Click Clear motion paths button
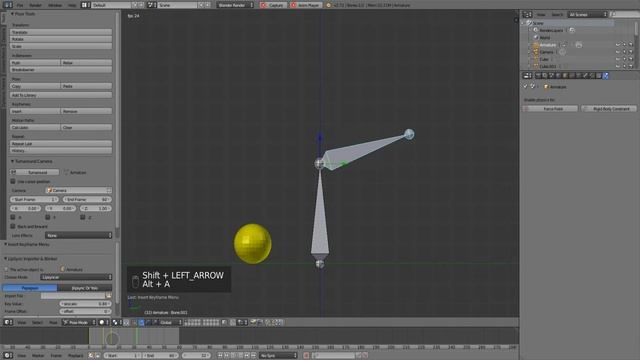 click(87, 127)
